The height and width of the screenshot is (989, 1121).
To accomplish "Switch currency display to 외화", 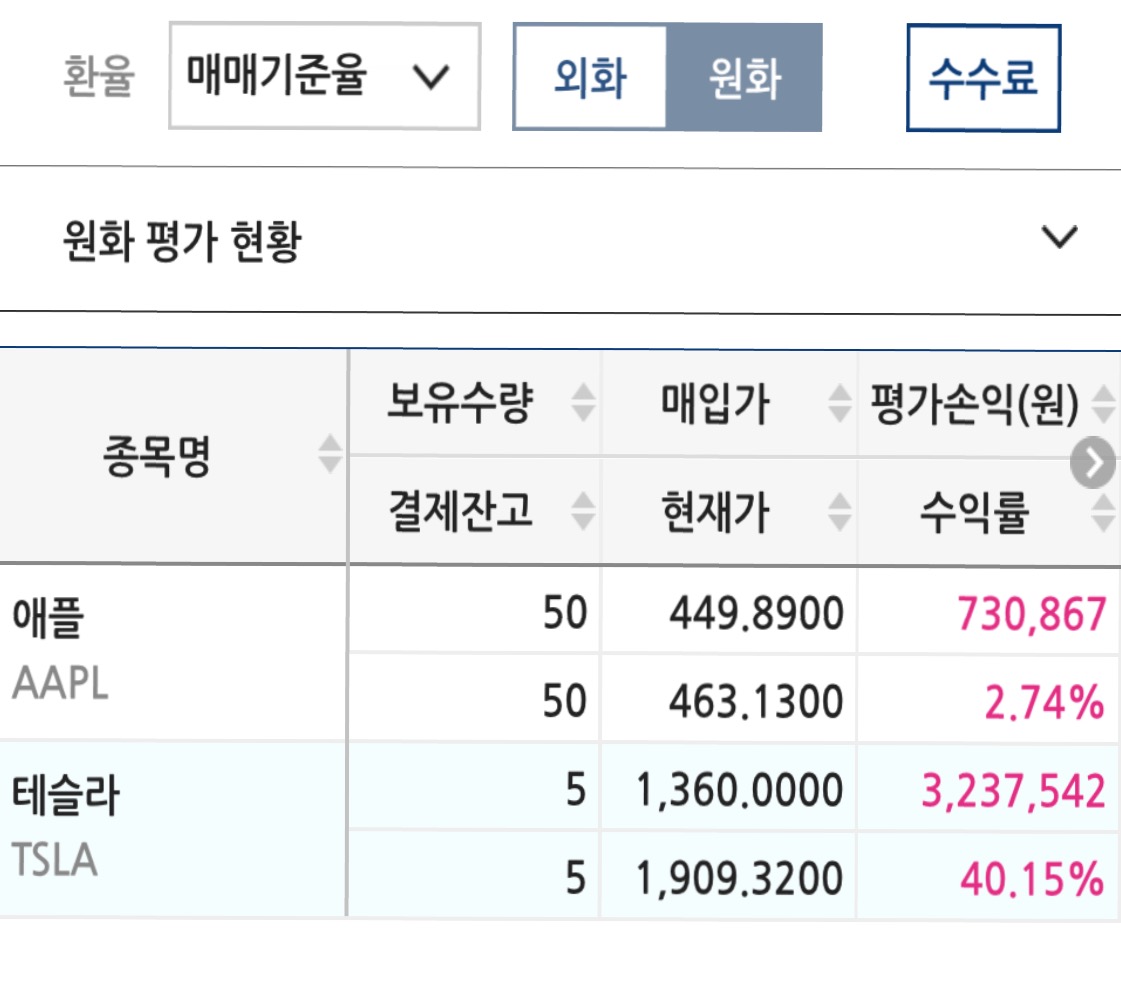I will tap(590, 77).
